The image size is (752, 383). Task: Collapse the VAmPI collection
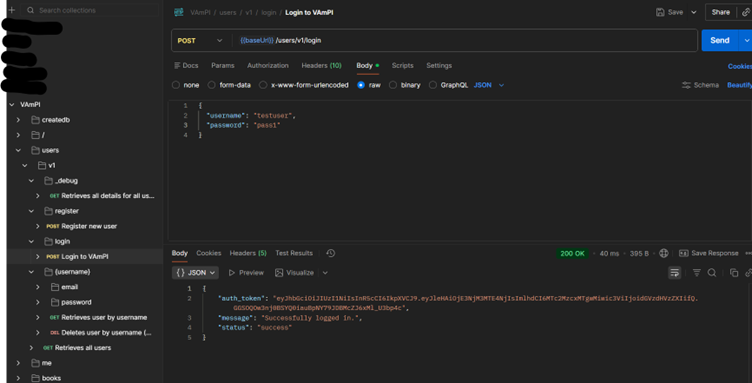(x=12, y=104)
